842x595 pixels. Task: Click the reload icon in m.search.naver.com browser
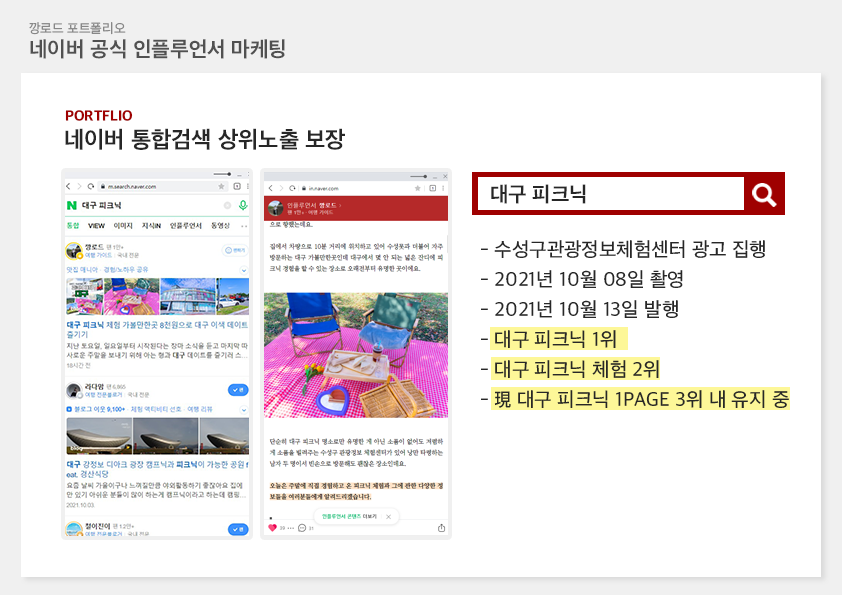pyautogui.click(x=91, y=187)
